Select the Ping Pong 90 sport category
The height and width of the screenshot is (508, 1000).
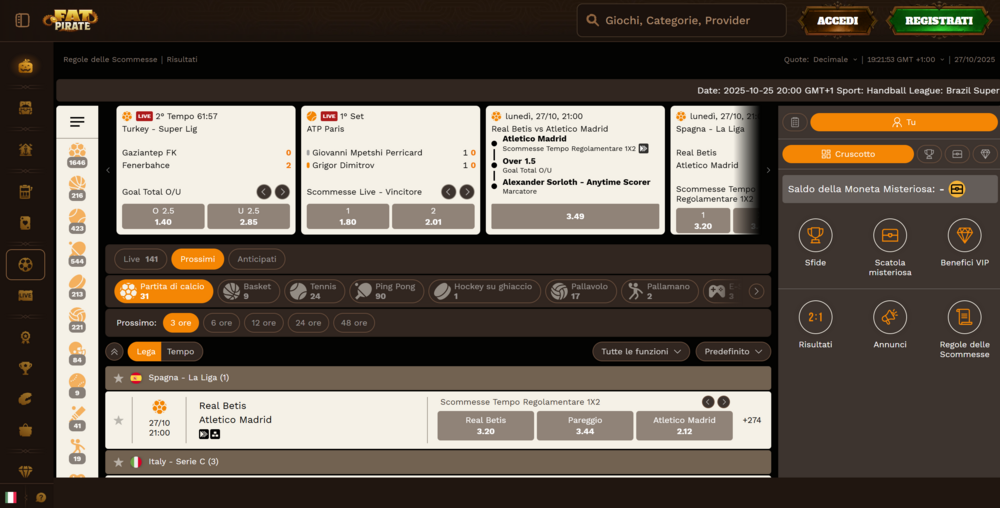386,291
